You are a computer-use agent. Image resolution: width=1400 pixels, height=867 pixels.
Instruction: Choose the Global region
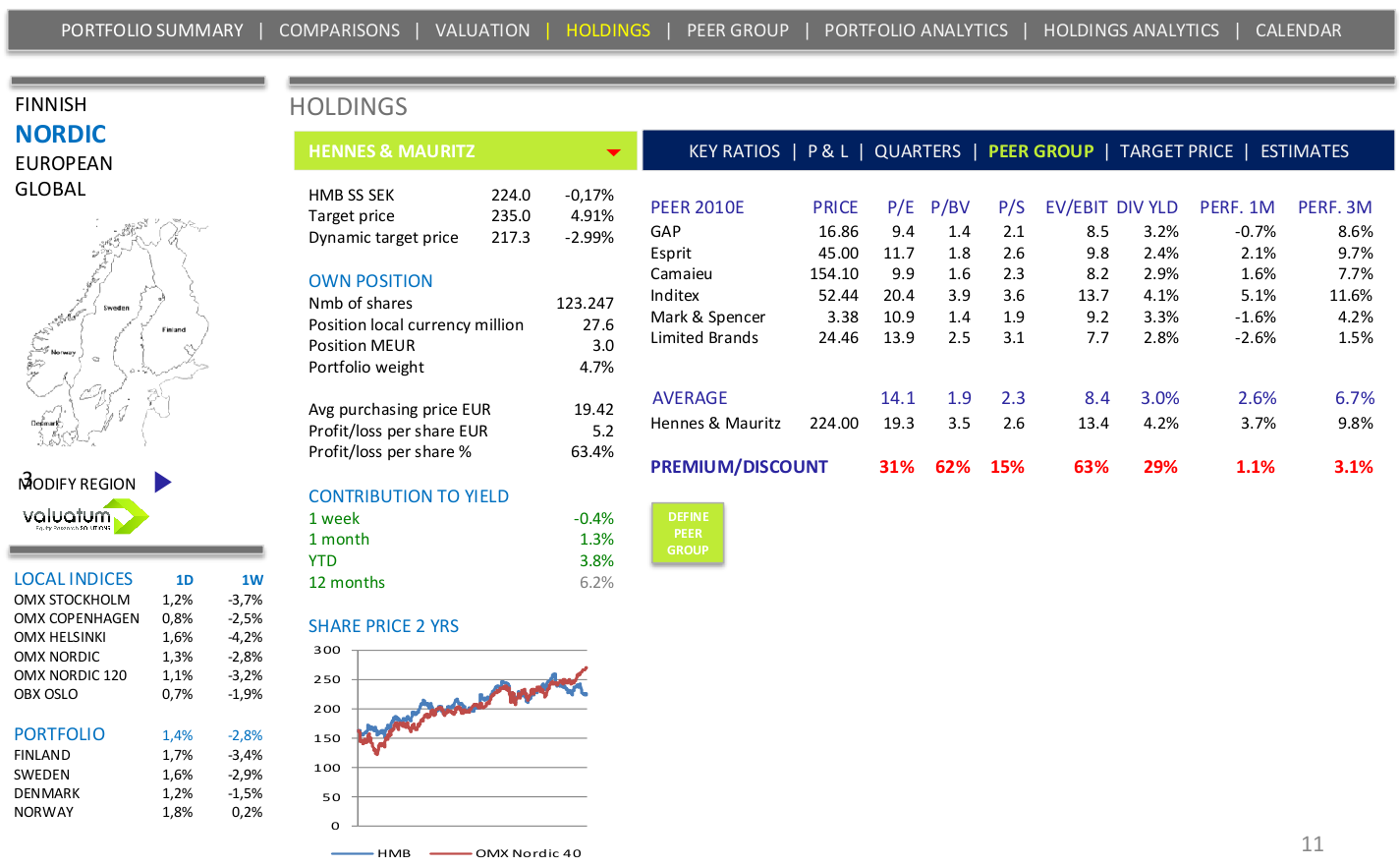50,189
